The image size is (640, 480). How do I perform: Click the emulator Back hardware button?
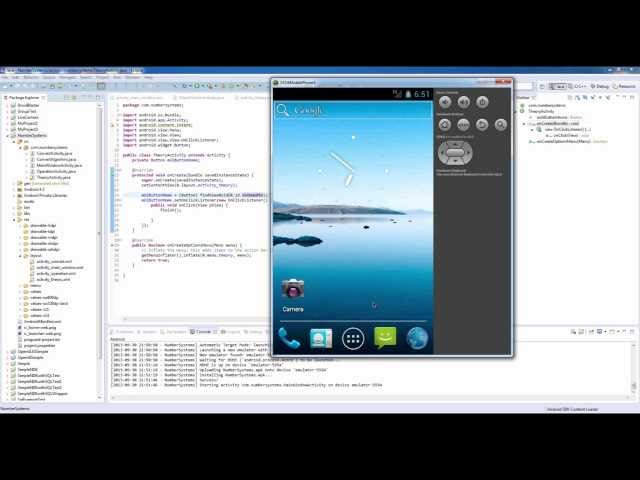(482, 124)
